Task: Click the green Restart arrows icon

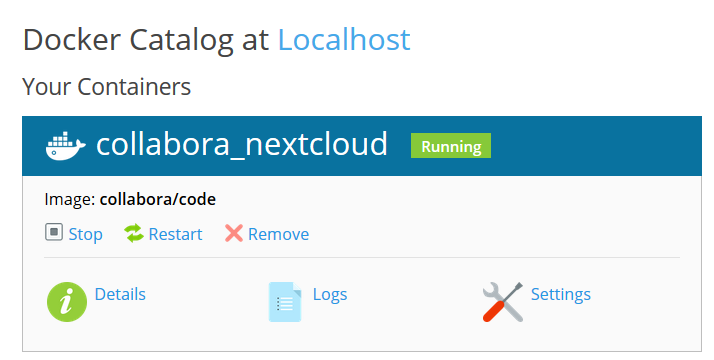Action: (134, 233)
